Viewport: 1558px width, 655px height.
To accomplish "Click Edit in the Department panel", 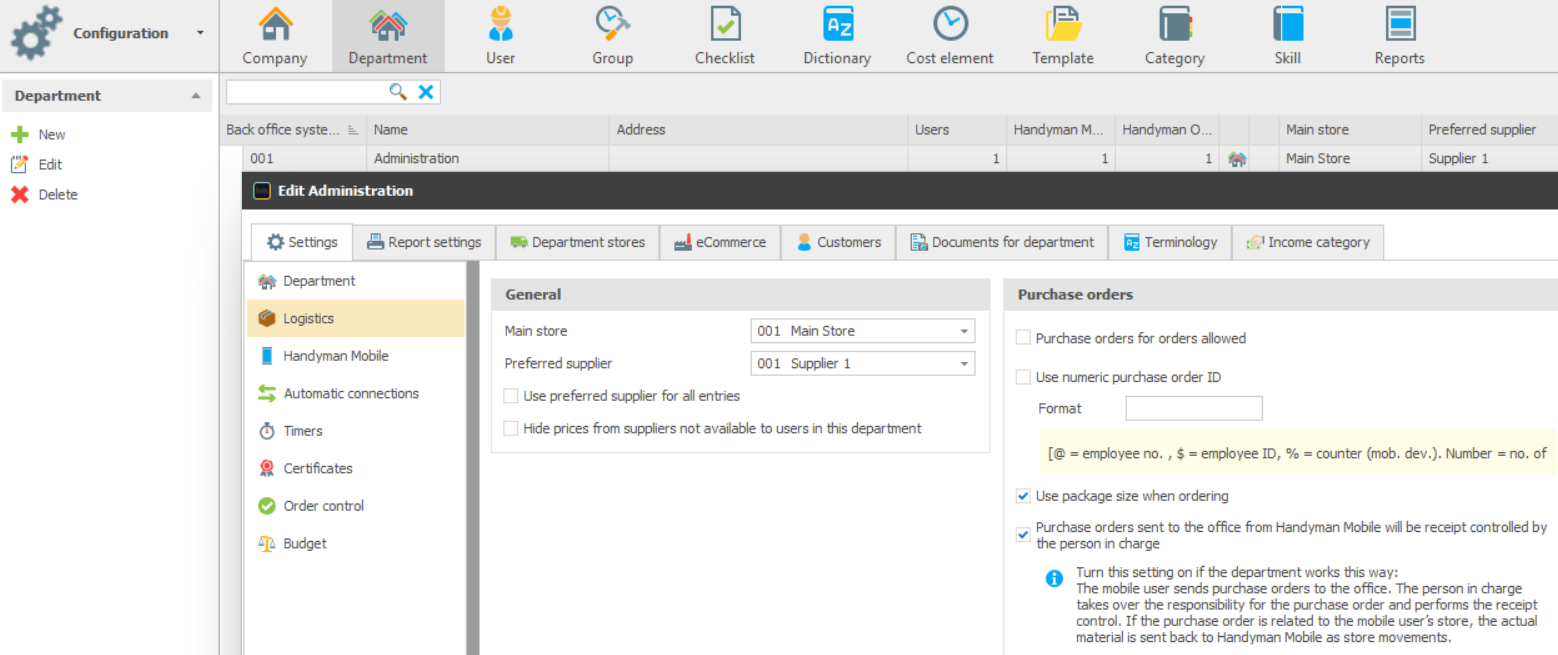I will [x=36, y=164].
